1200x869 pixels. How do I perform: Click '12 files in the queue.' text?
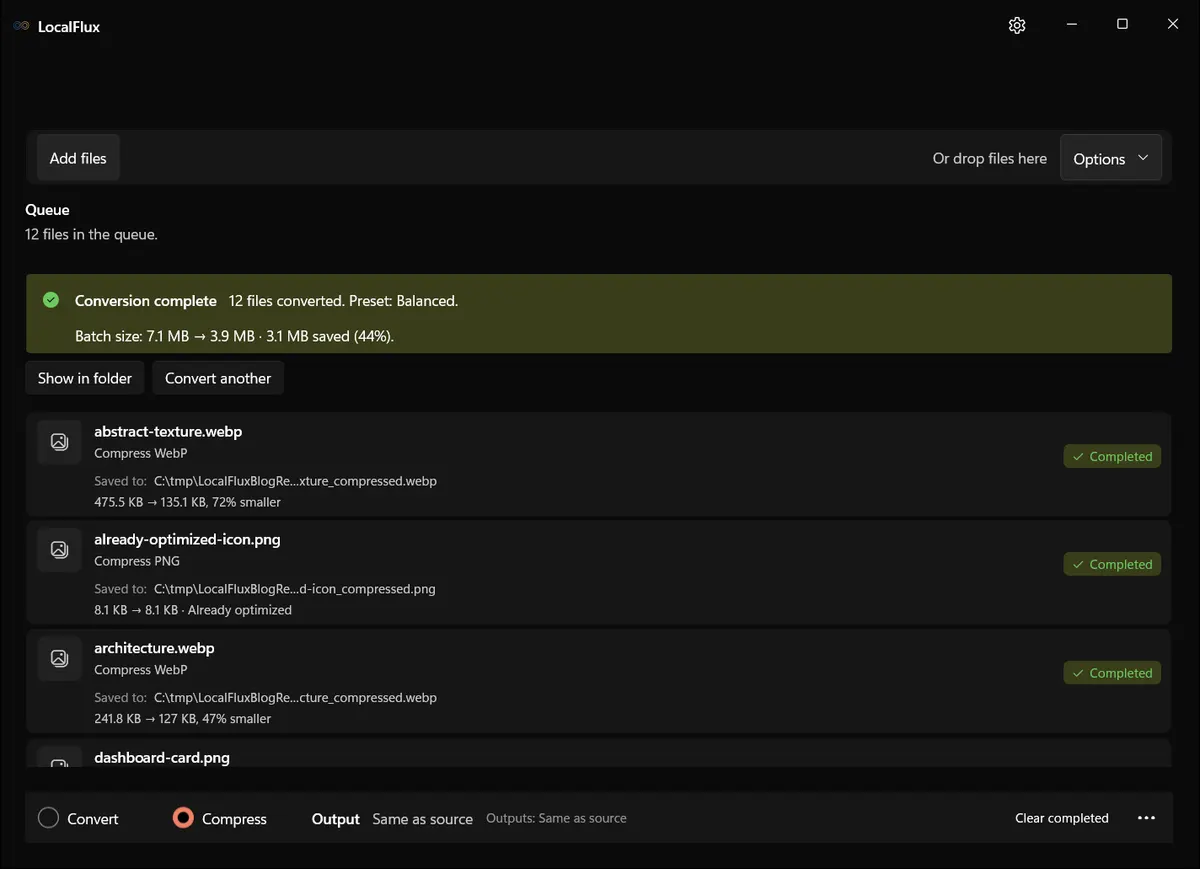tap(91, 234)
